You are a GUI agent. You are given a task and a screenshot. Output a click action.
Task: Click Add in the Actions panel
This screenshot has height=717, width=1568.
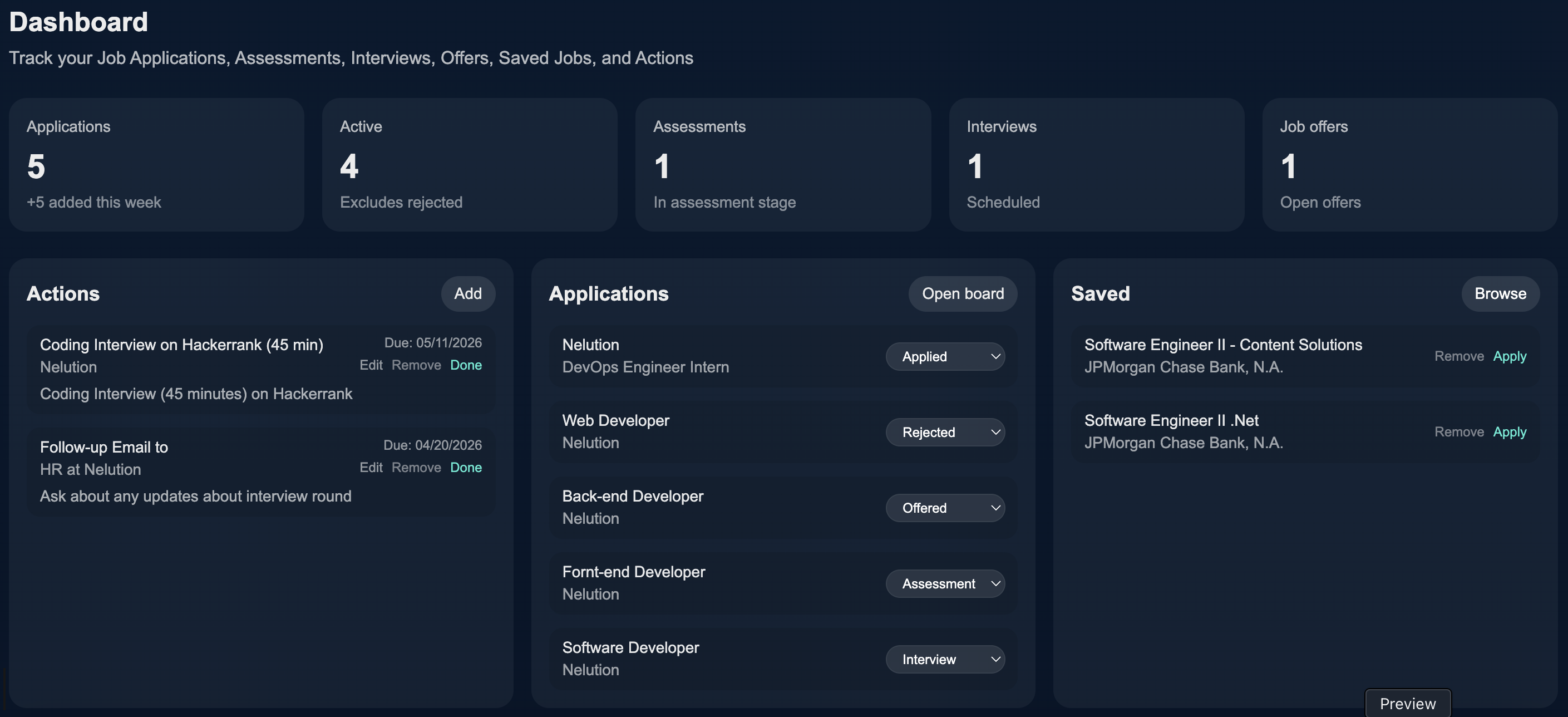click(x=467, y=293)
